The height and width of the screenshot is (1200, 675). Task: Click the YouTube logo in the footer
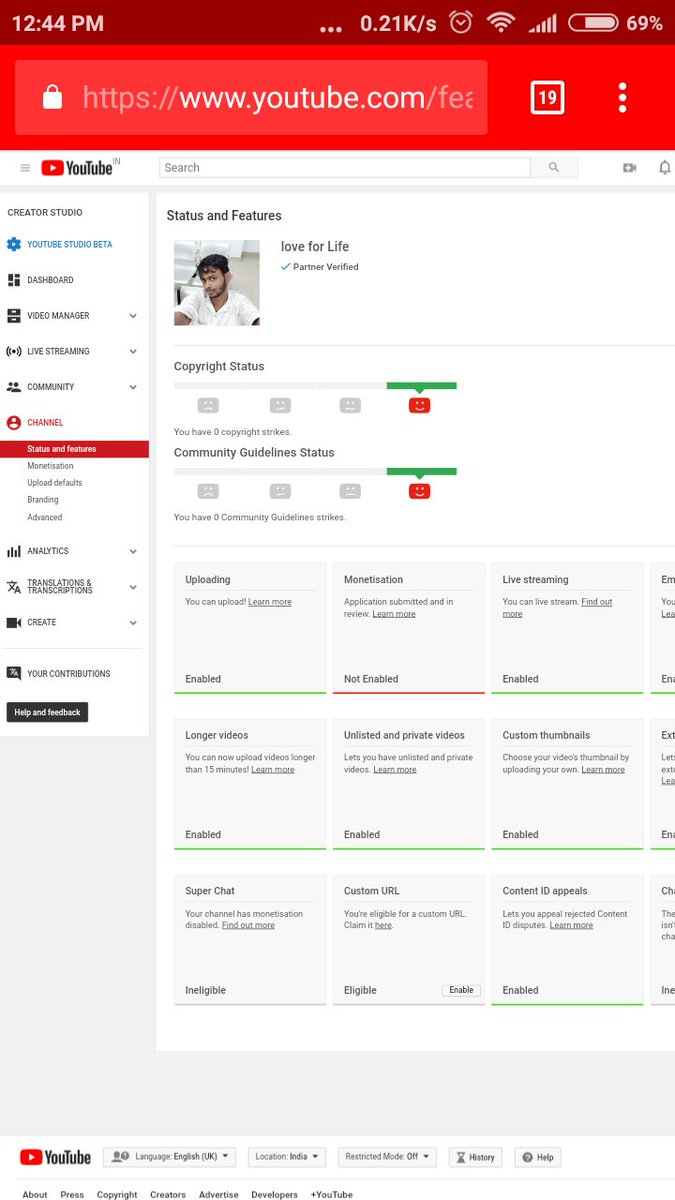click(55, 1157)
